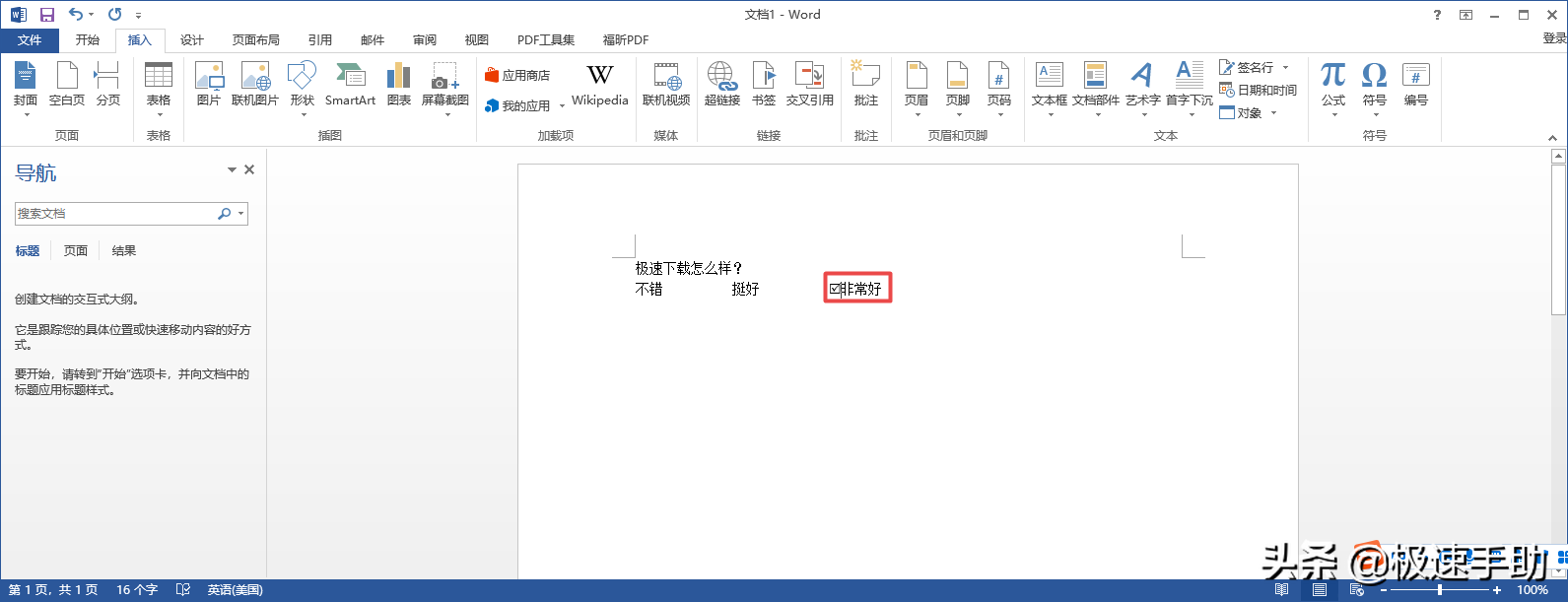Expand the signature line (签名行) dropdown

[x=1285, y=67]
